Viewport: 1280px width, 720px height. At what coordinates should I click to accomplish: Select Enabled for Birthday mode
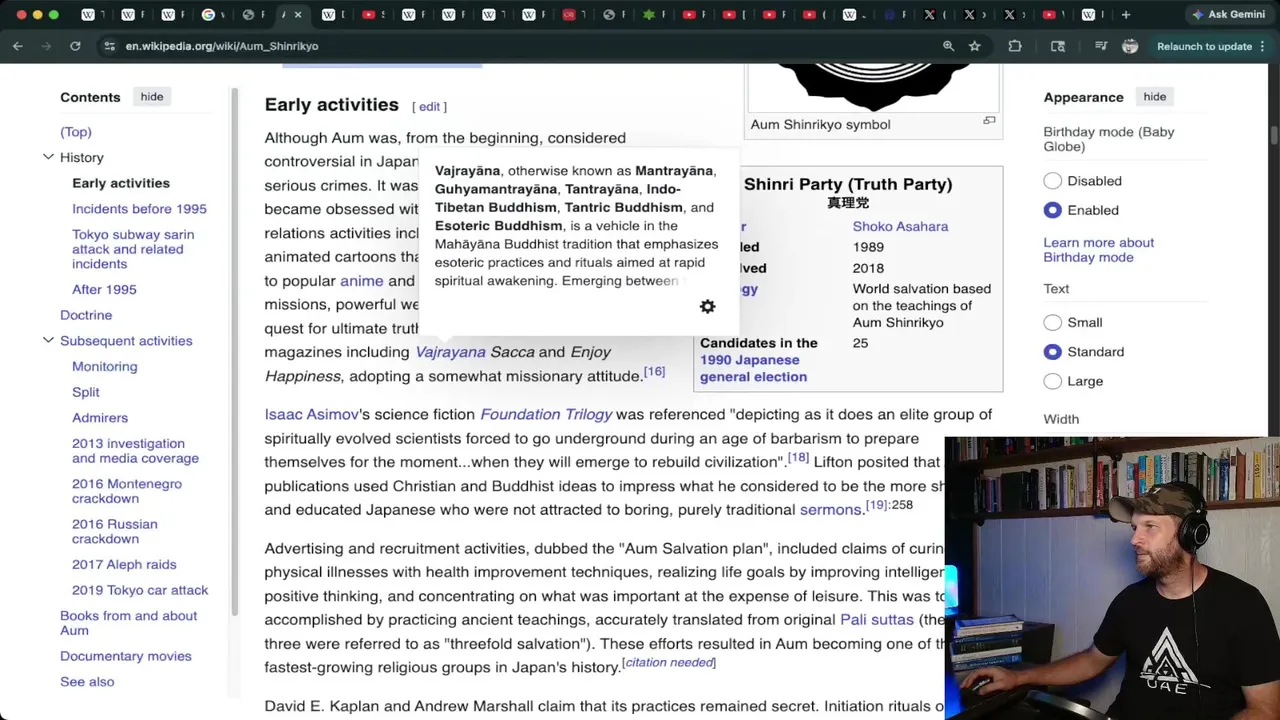point(1052,210)
